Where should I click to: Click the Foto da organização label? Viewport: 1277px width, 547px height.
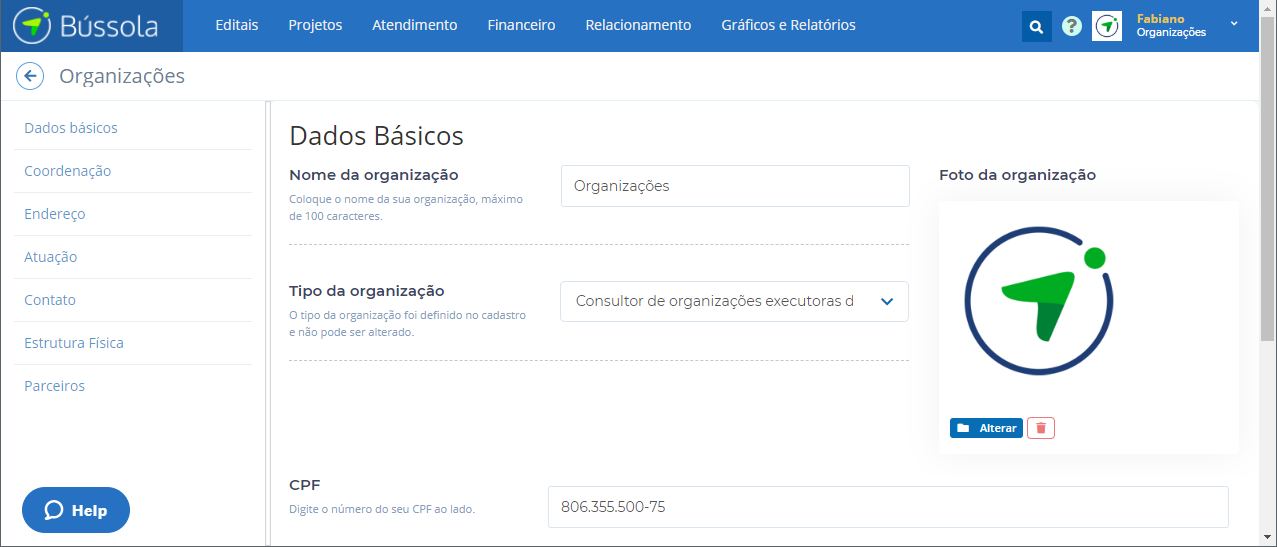[x=1017, y=175]
